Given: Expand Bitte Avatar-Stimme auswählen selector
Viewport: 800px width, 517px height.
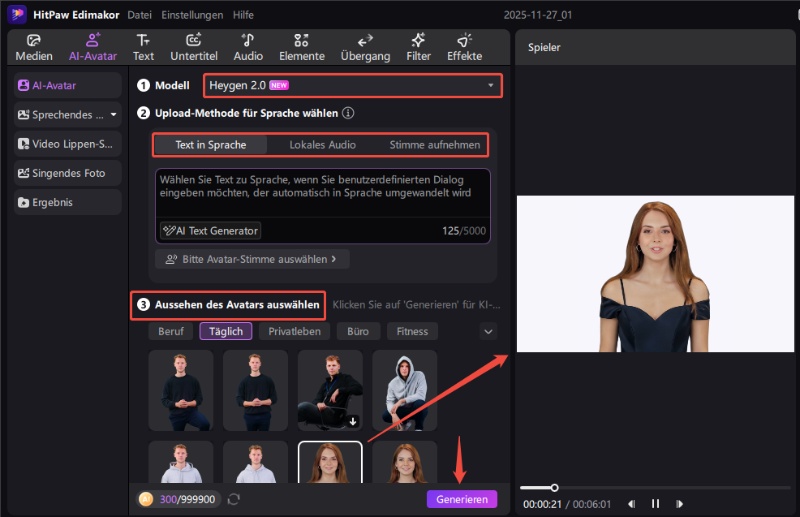Looking at the screenshot, I should coord(246,259).
